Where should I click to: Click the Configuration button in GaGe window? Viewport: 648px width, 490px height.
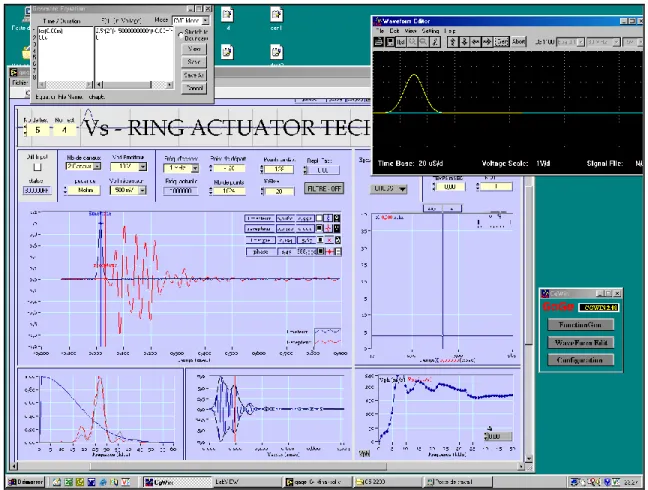pyautogui.click(x=580, y=360)
